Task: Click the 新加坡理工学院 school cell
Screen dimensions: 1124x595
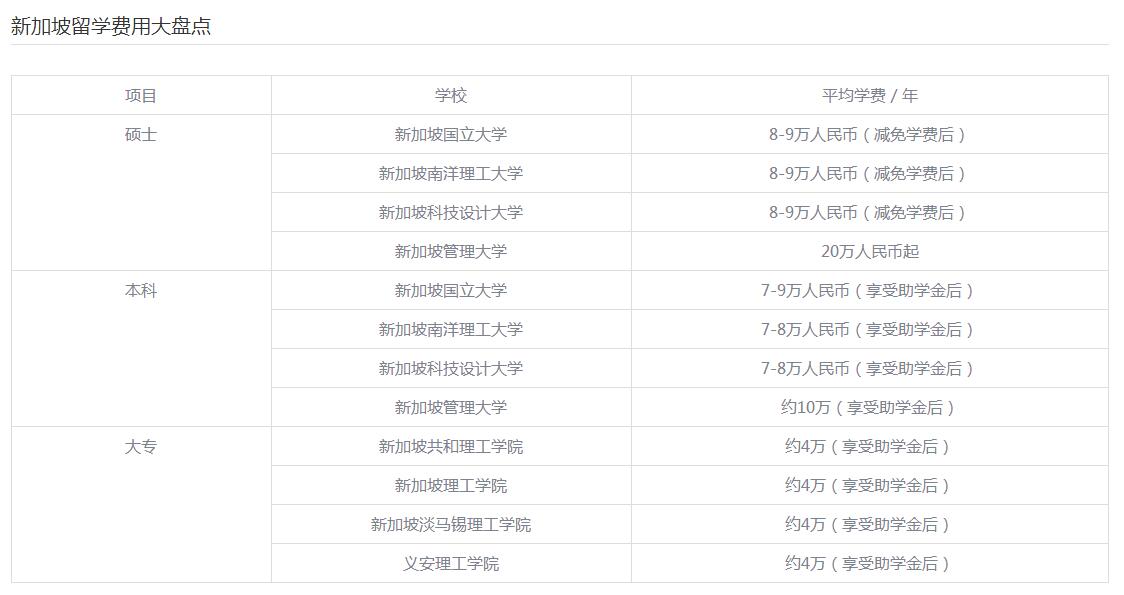Action: click(451, 485)
